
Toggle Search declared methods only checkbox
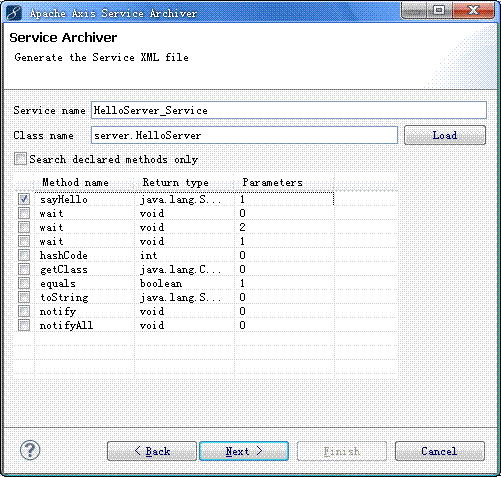(x=20, y=159)
